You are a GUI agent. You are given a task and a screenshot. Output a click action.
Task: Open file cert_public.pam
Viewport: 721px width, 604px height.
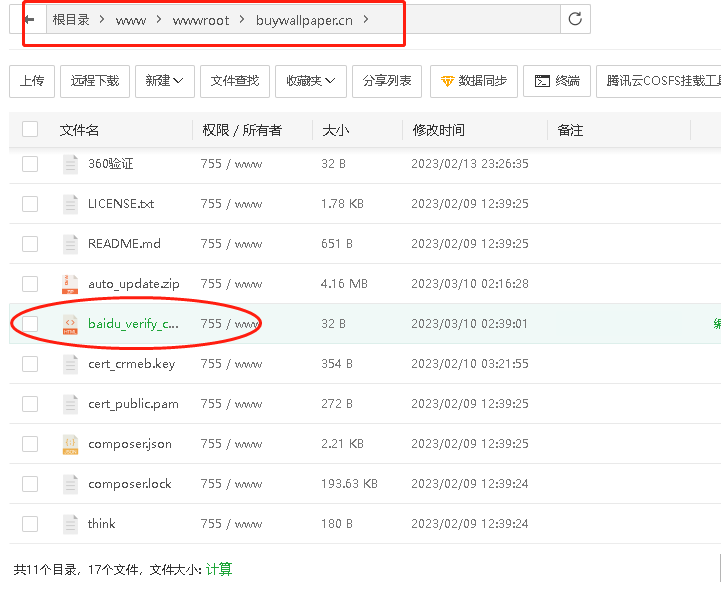(x=133, y=404)
